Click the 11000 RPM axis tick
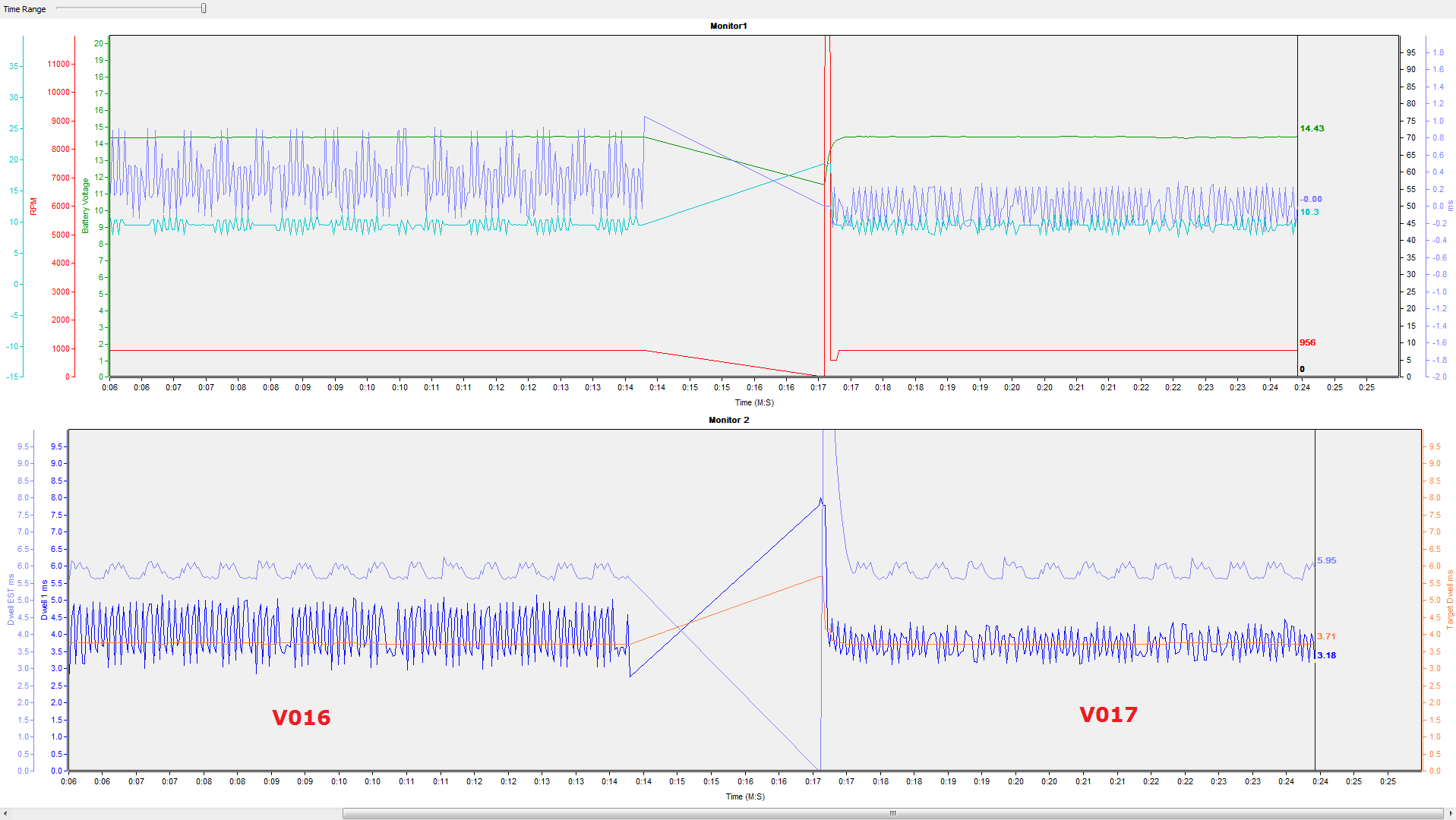The height and width of the screenshot is (820, 1456). click(58, 64)
